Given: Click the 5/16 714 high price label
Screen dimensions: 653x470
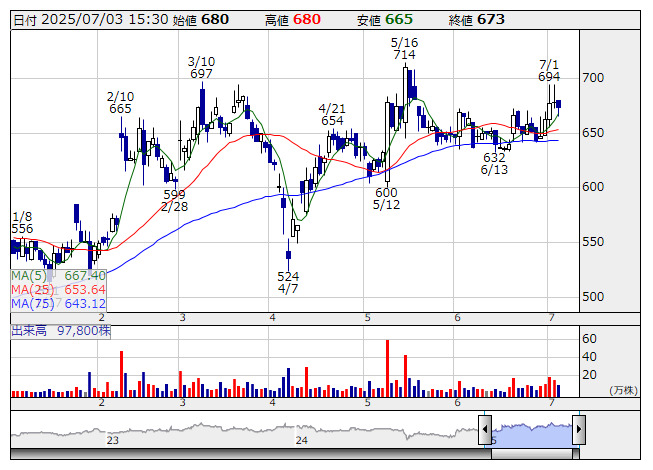Looking at the screenshot, I should click(404, 49).
